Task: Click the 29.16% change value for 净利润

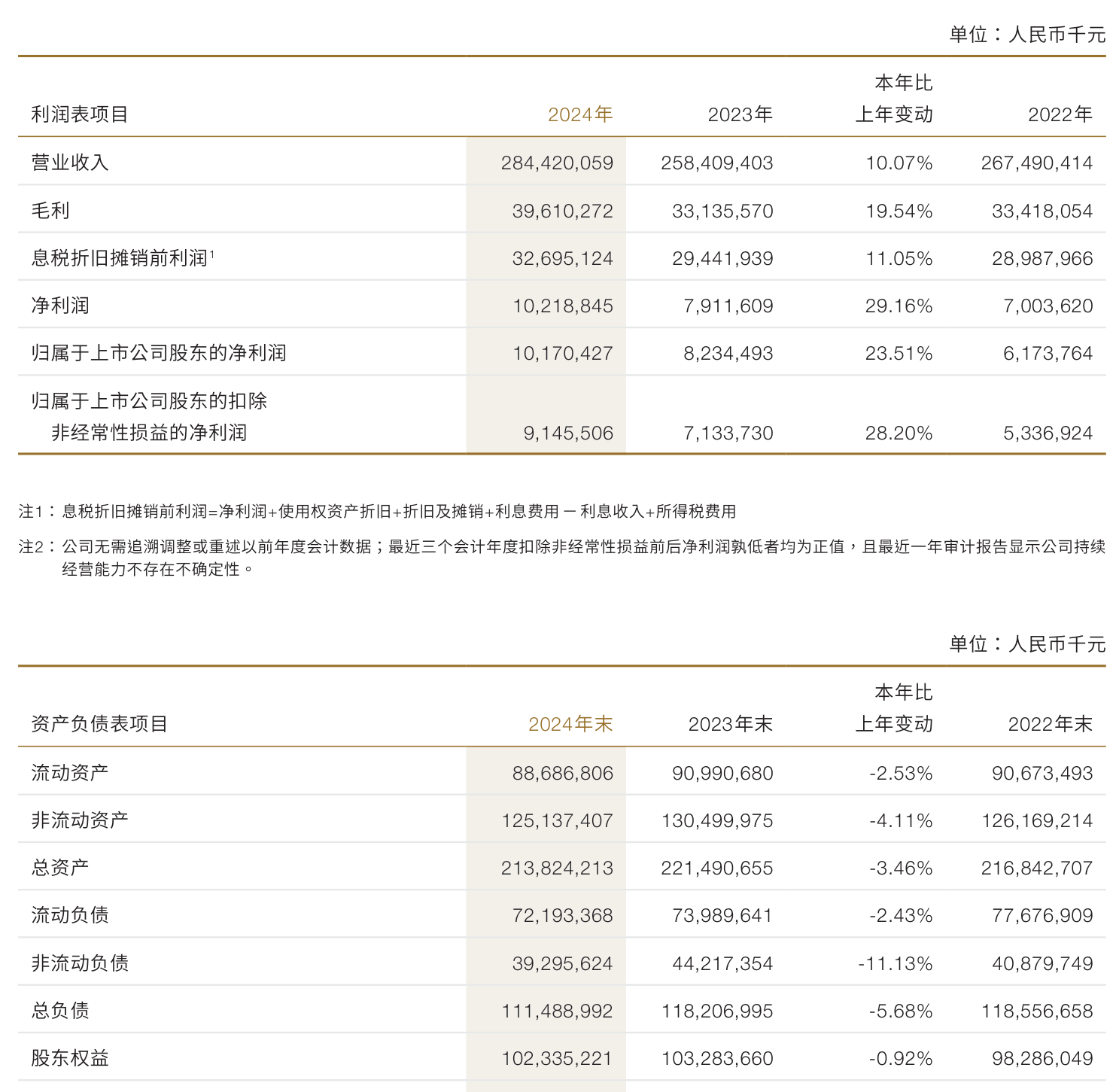Action: tap(900, 306)
